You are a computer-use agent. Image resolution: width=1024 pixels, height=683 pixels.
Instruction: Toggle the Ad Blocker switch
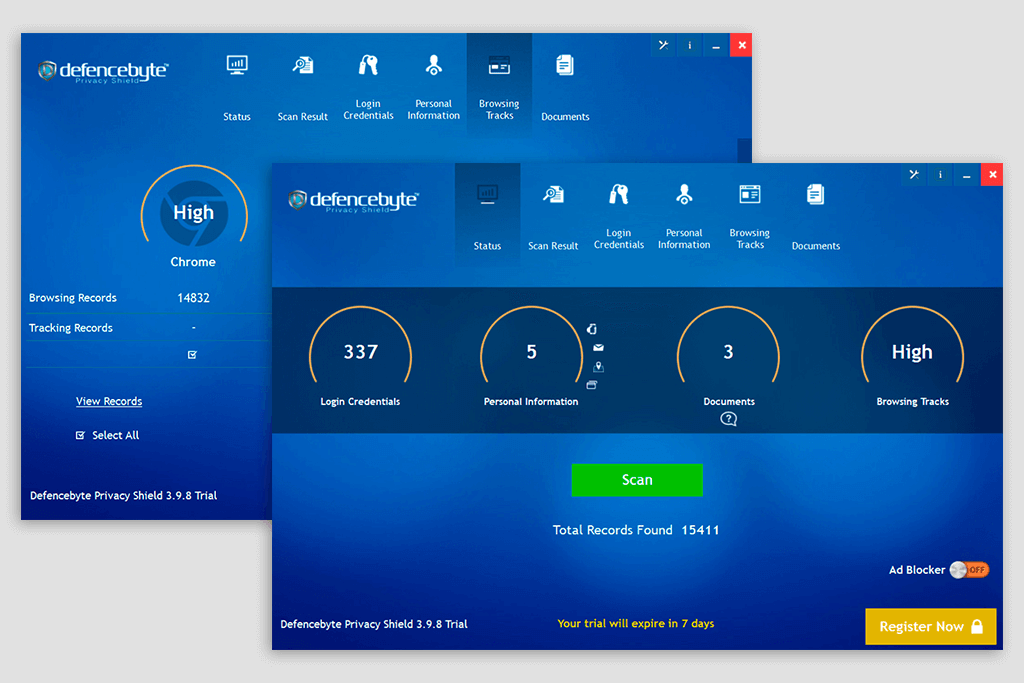tap(969, 570)
